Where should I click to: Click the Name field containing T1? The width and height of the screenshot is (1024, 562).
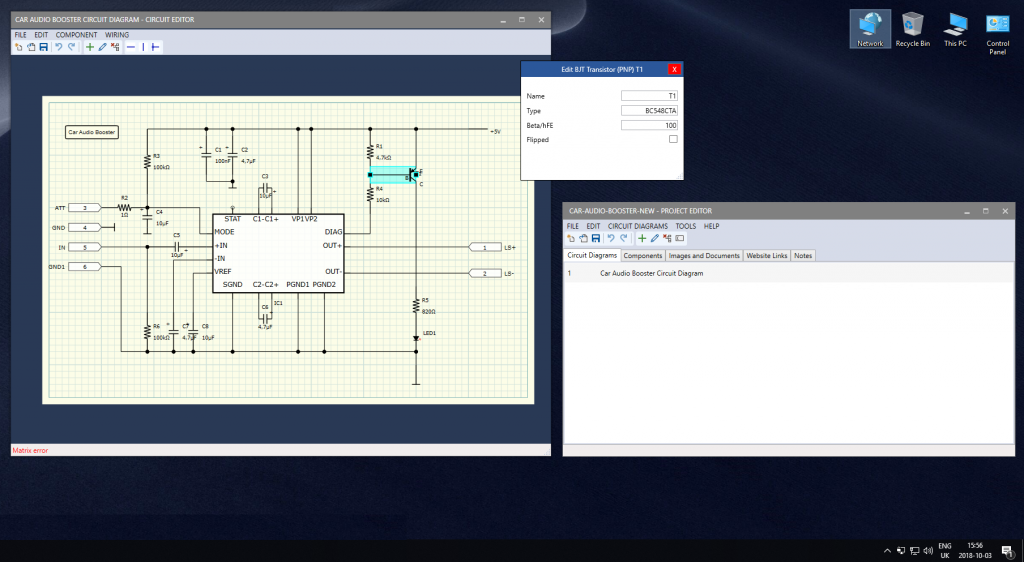[x=649, y=95]
